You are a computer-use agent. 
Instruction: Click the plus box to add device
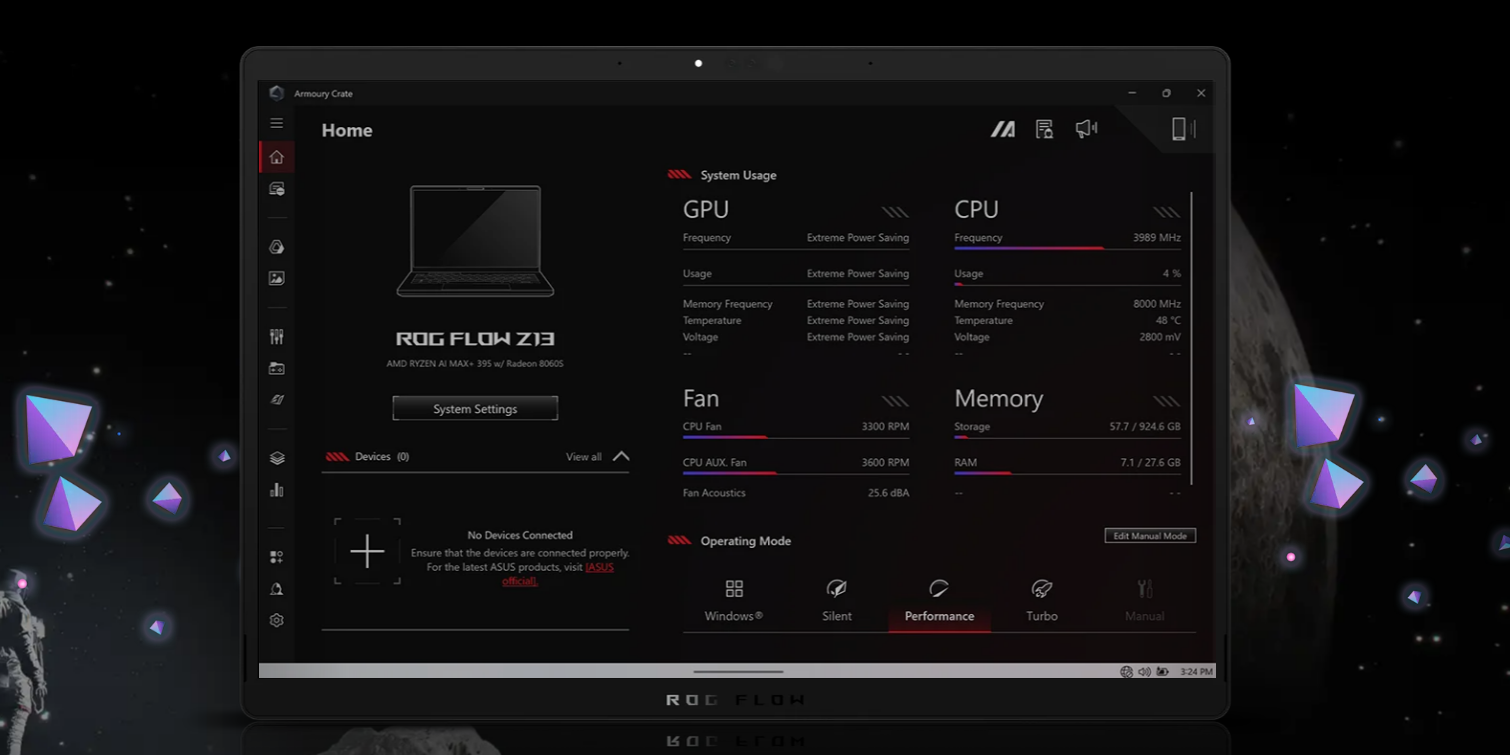tap(367, 551)
